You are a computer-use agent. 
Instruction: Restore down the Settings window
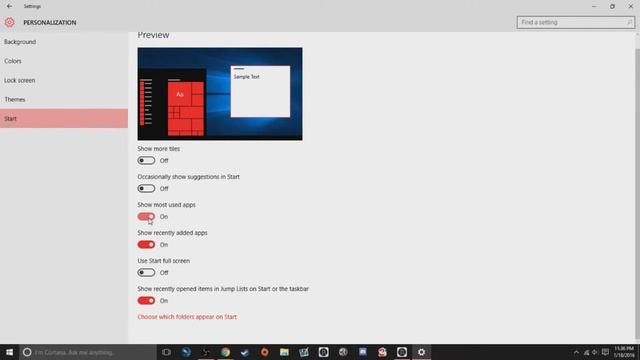pos(612,6)
